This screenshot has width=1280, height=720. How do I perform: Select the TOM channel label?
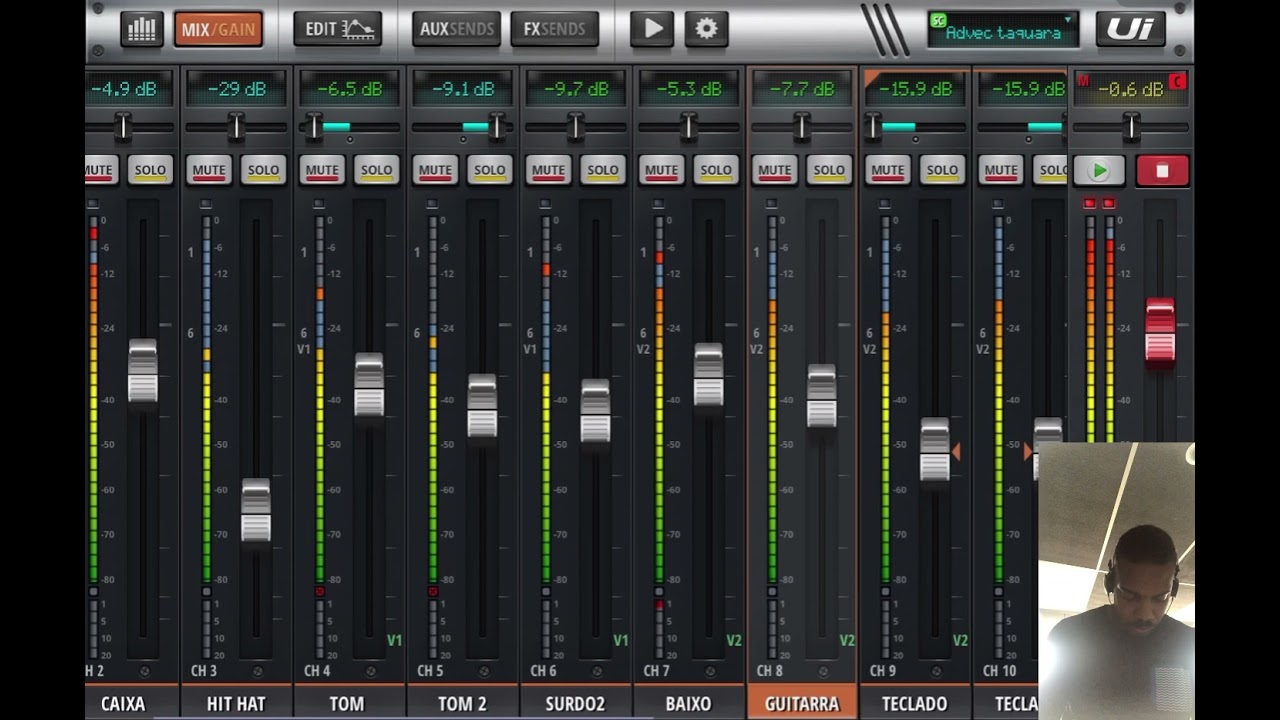[x=349, y=703]
